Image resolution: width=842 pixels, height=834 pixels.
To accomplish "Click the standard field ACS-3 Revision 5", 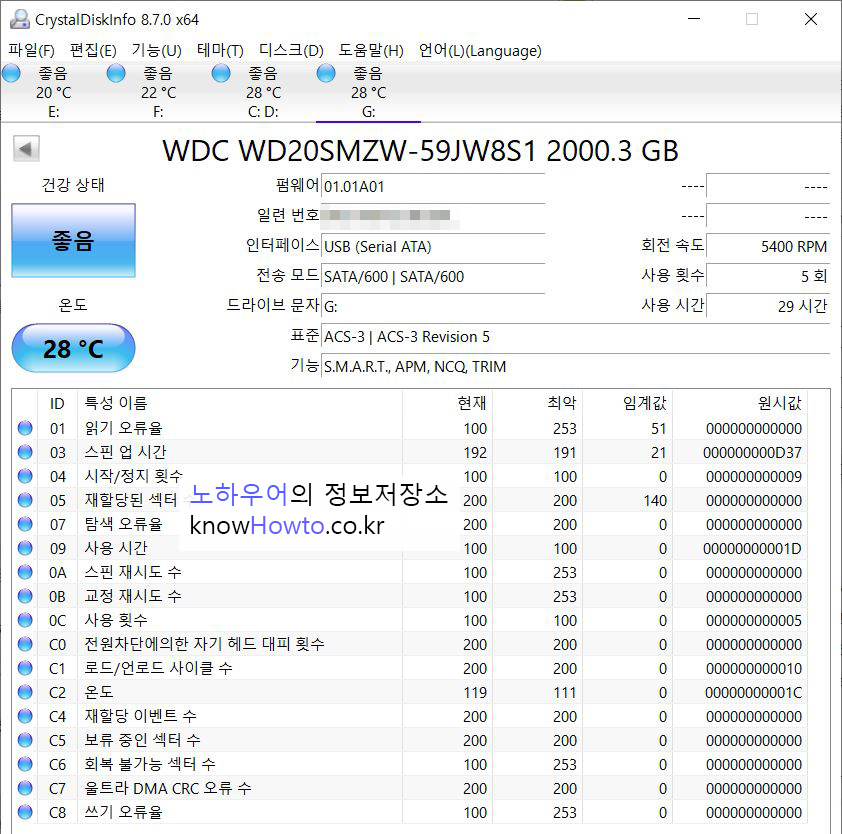I will pyautogui.click(x=576, y=336).
